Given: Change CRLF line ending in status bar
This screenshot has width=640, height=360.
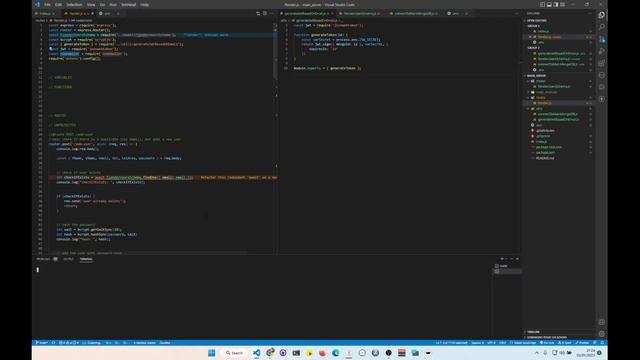Looking at the screenshot, I should pyautogui.click(x=502, y=342).
